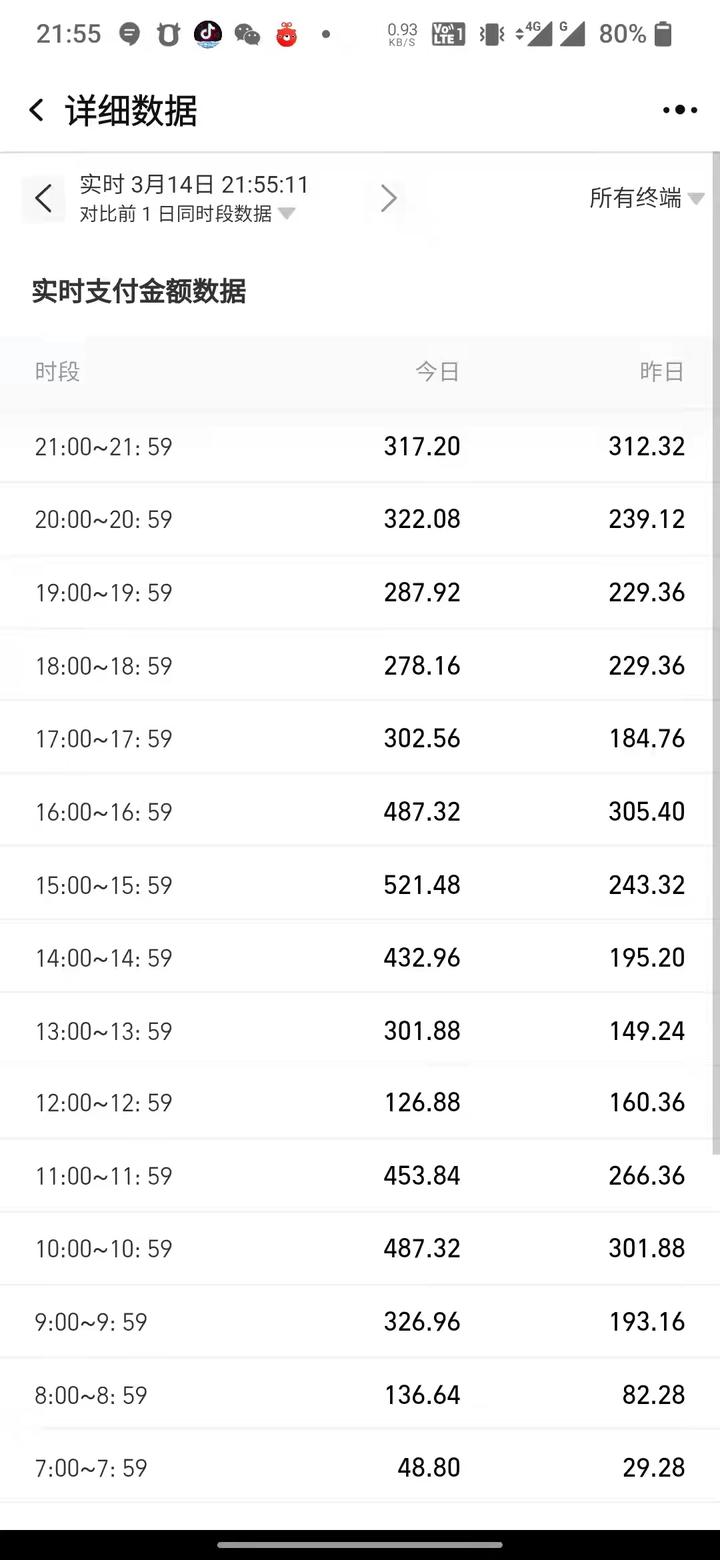The height and width of the screenshot is (1560, 720).
Task: Tap the bottom home gesture bar
Action: pos(360,1545)
